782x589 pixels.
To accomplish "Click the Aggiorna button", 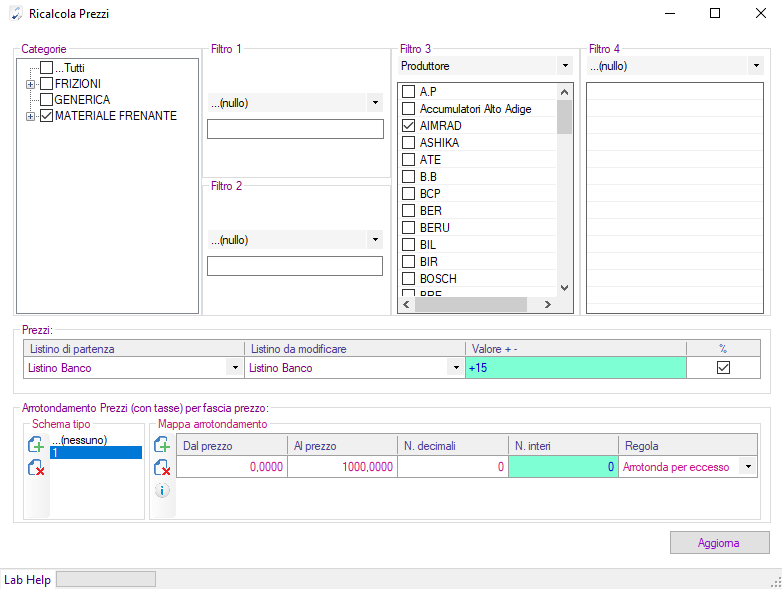I will coord(719,543).
